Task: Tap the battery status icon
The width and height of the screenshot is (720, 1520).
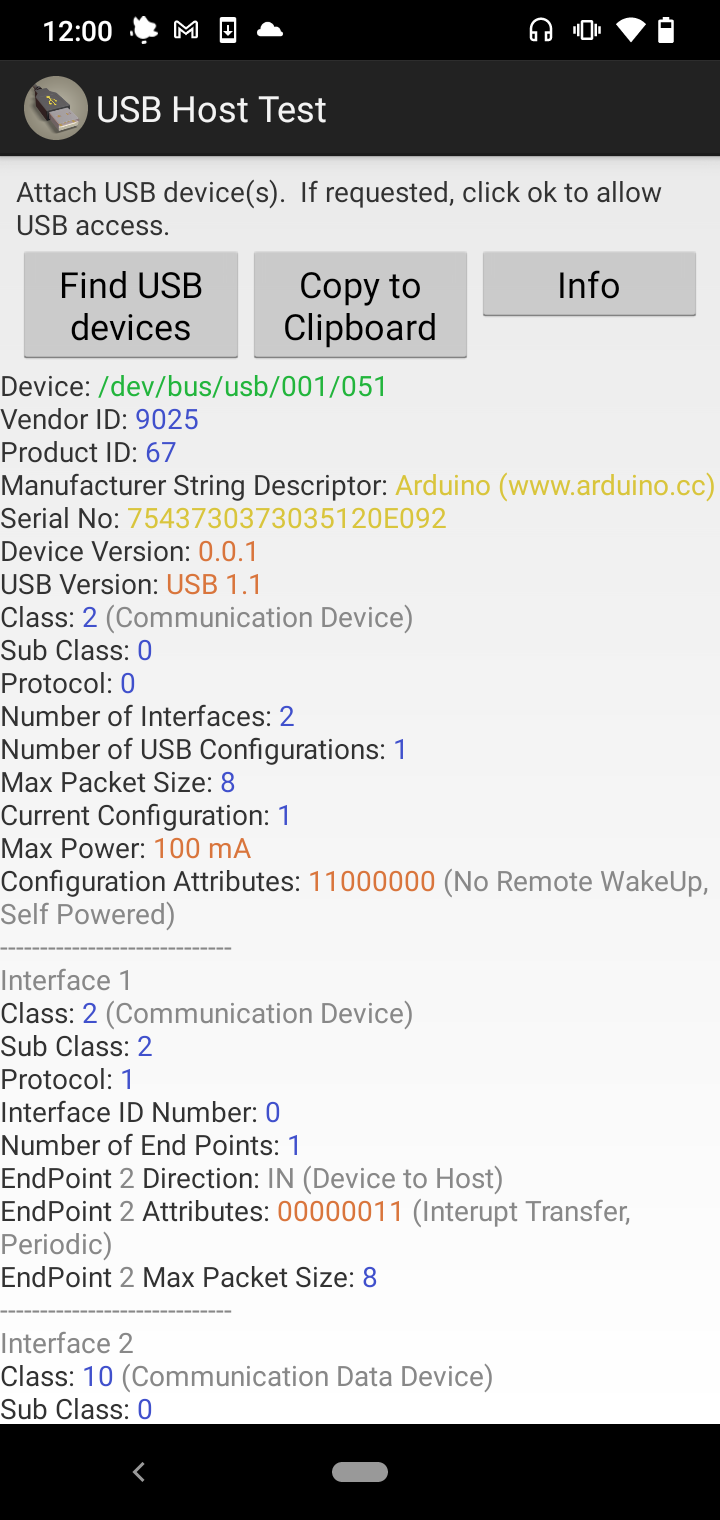Action: [666, 31]
